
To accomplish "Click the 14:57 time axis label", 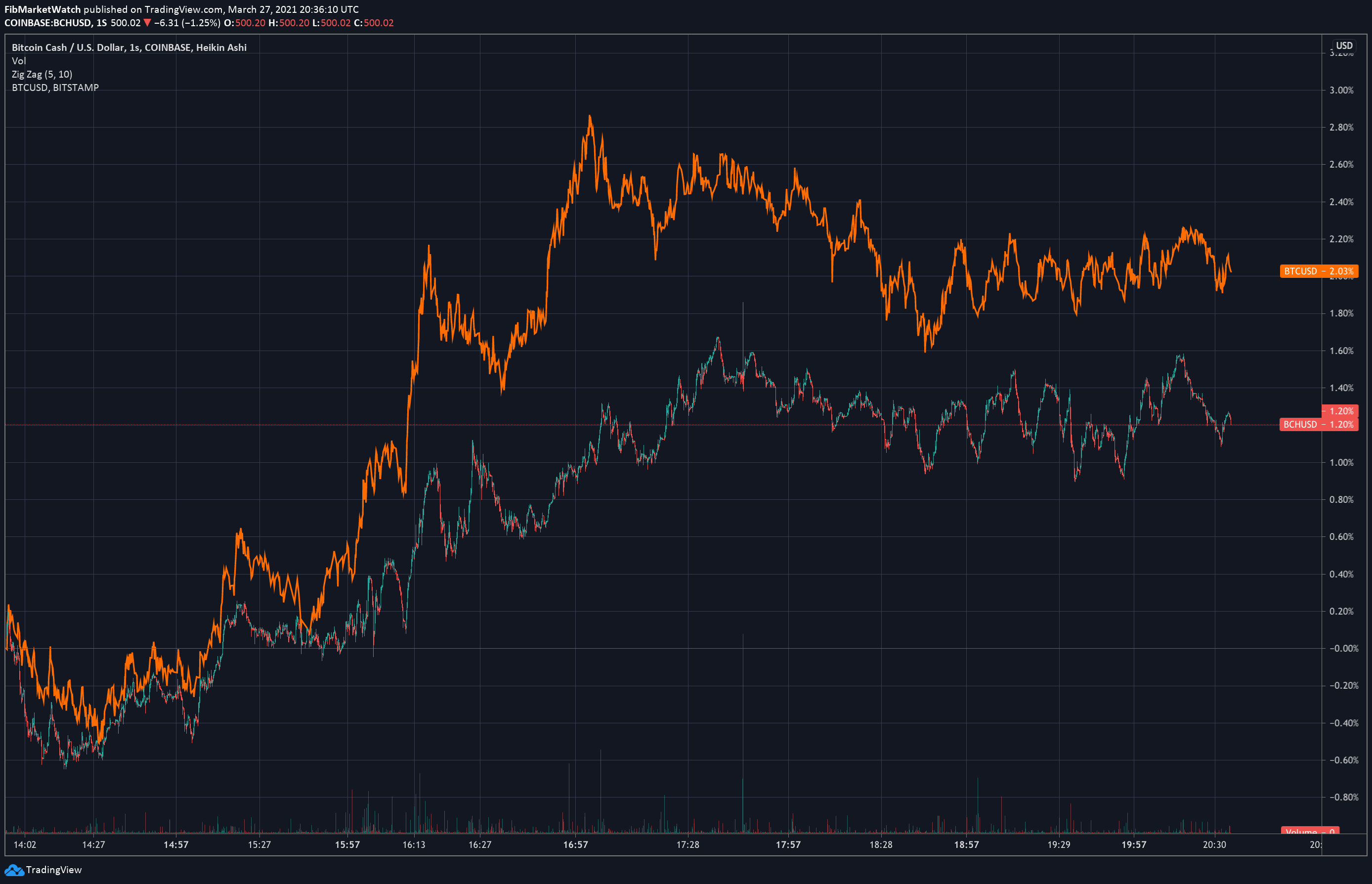I will tap(175, 844).
